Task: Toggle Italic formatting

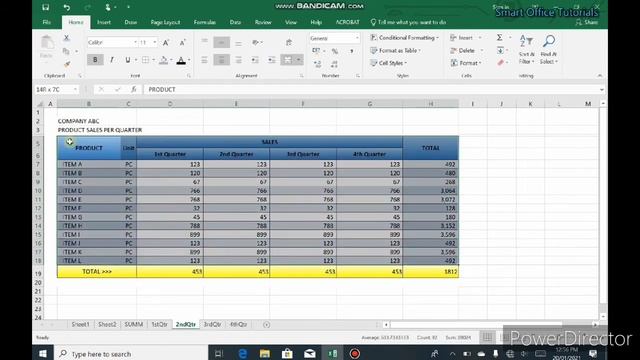Action: [111, 60]
